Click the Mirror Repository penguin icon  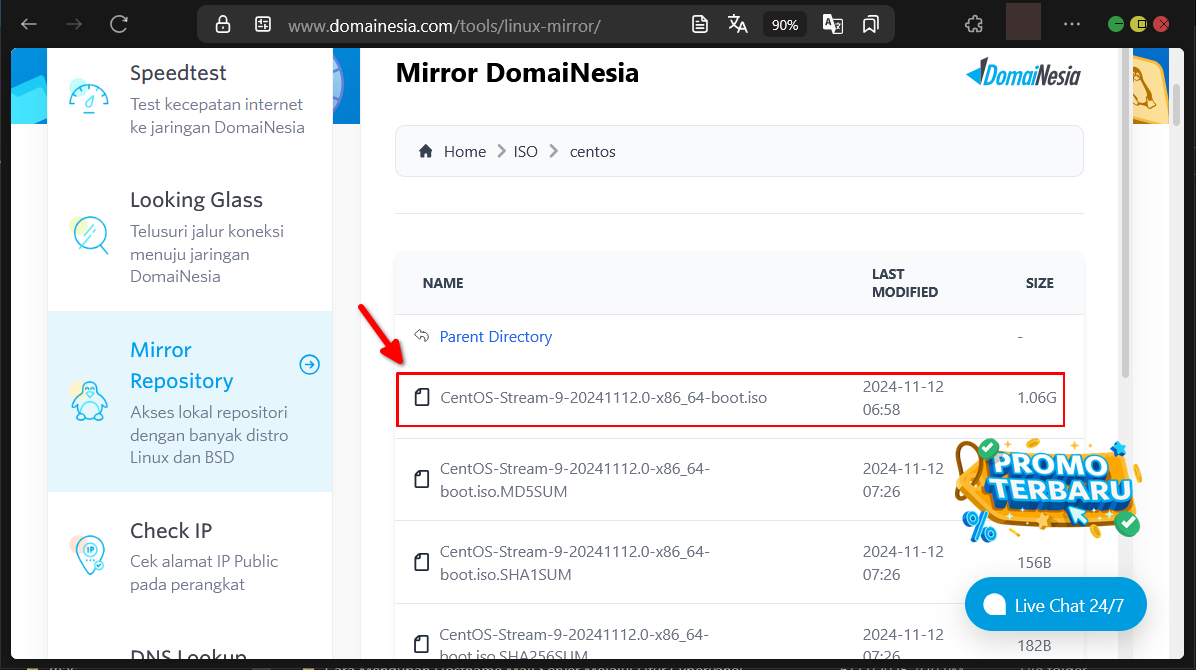click(x=89, y=401)
